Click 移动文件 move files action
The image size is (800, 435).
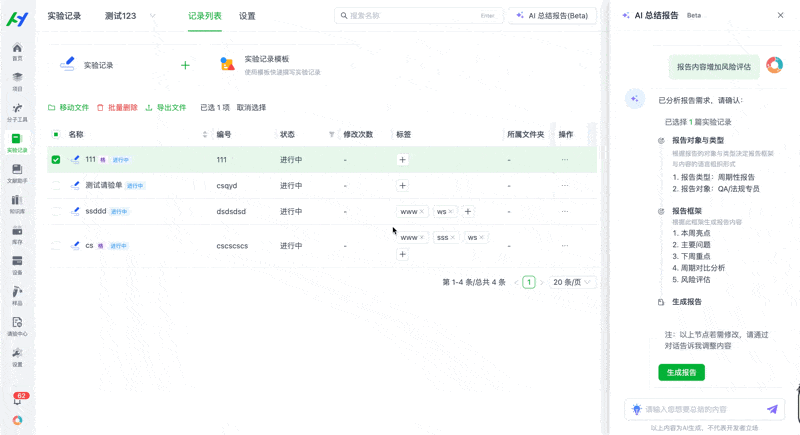coord(68,108)
